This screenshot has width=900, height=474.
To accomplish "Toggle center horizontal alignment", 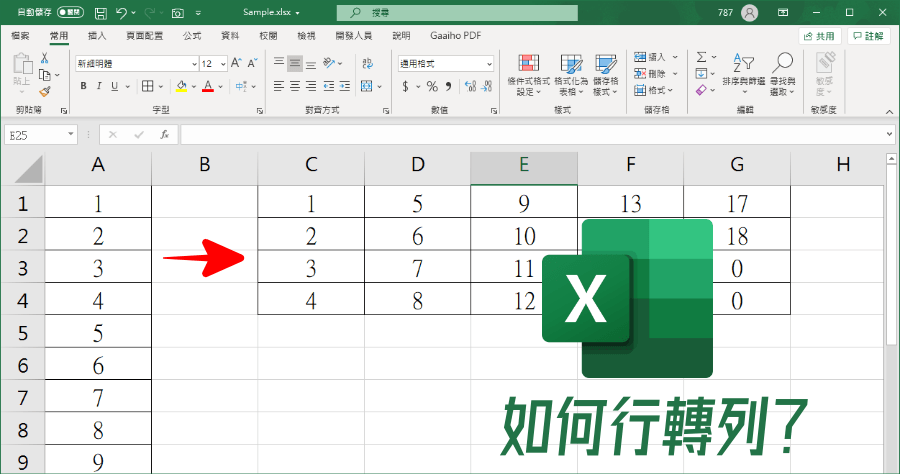I will click(x=295, y=86).
